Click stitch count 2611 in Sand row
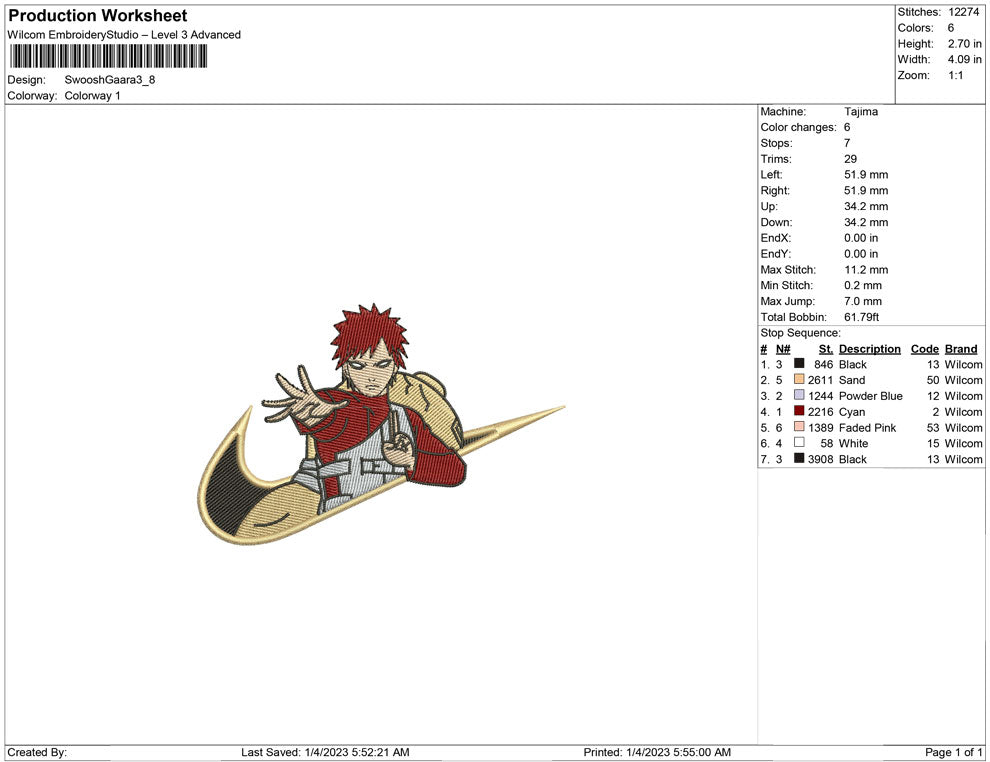 click(x=820, y=380)
